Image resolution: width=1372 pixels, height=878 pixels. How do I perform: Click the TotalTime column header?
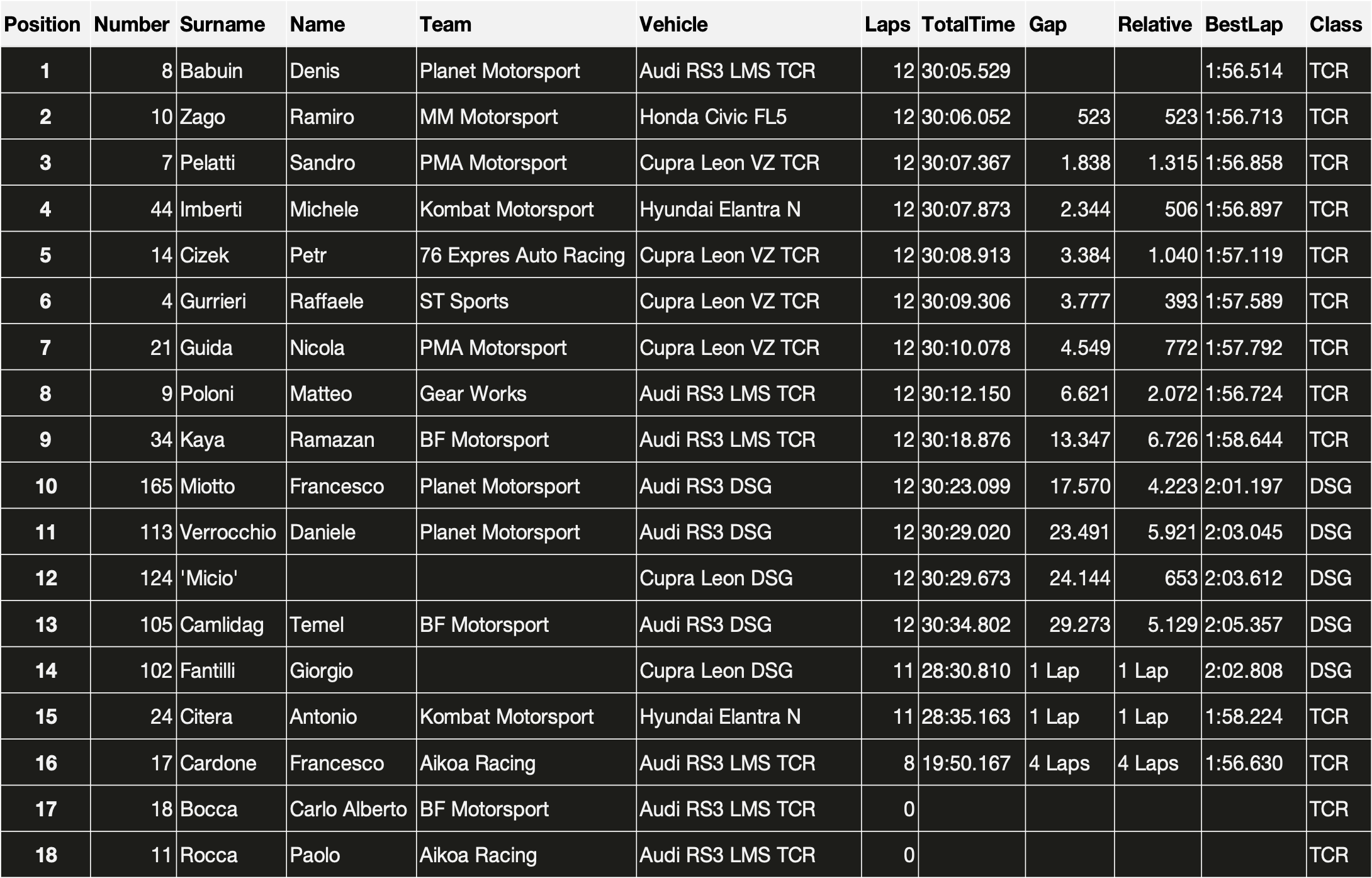pos(968,25)
